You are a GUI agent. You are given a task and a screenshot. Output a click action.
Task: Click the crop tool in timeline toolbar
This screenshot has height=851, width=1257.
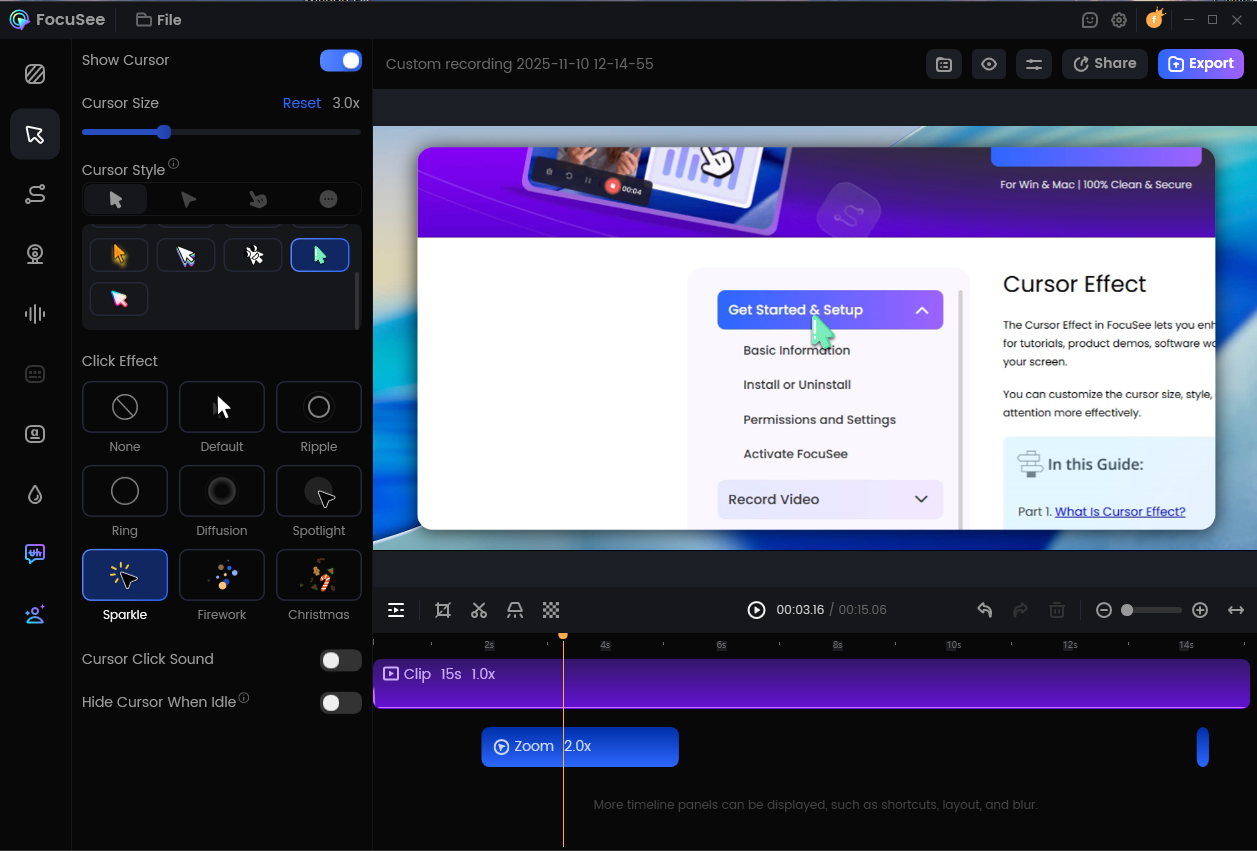click(x=443, y=610)
